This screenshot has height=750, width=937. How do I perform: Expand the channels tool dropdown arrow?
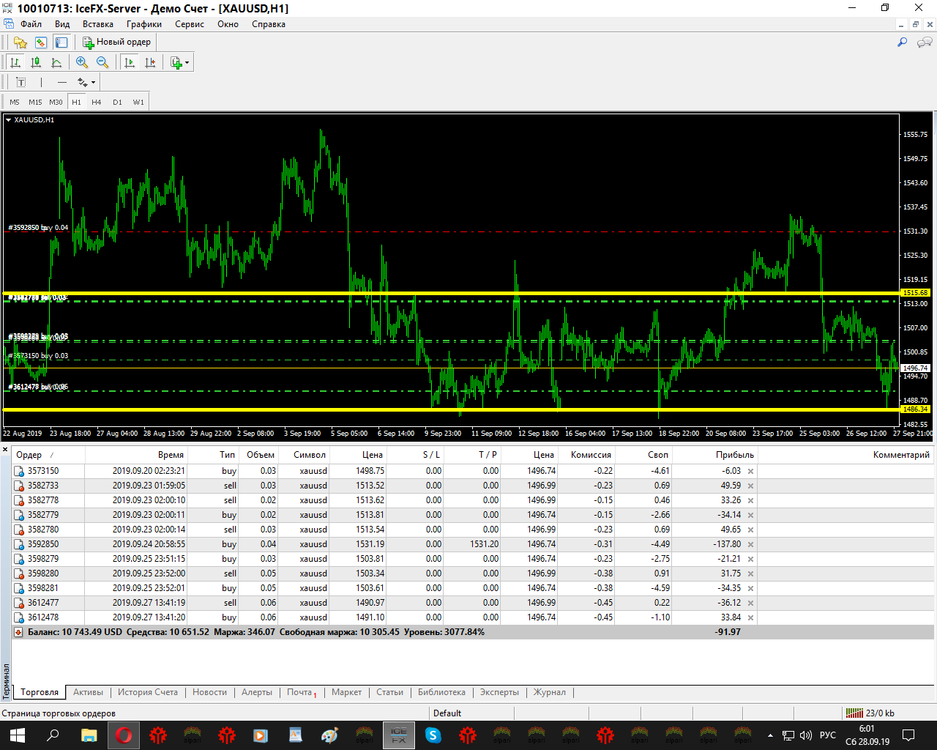93,82
